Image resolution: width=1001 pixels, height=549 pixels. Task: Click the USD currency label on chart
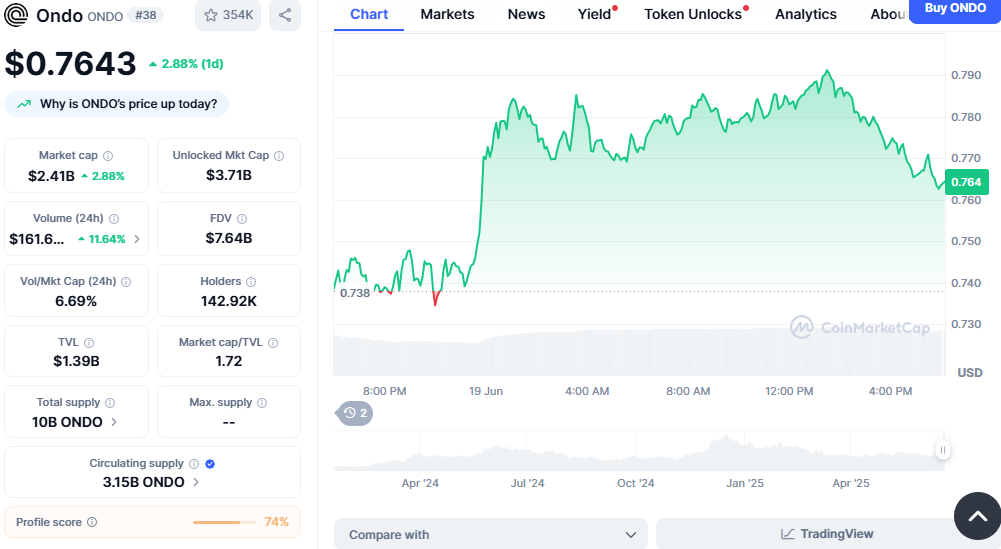coord(970,373)
